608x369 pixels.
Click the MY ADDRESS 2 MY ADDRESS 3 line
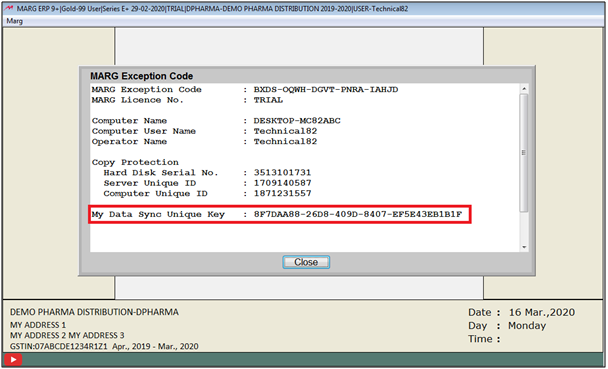(x=67, y=336)
